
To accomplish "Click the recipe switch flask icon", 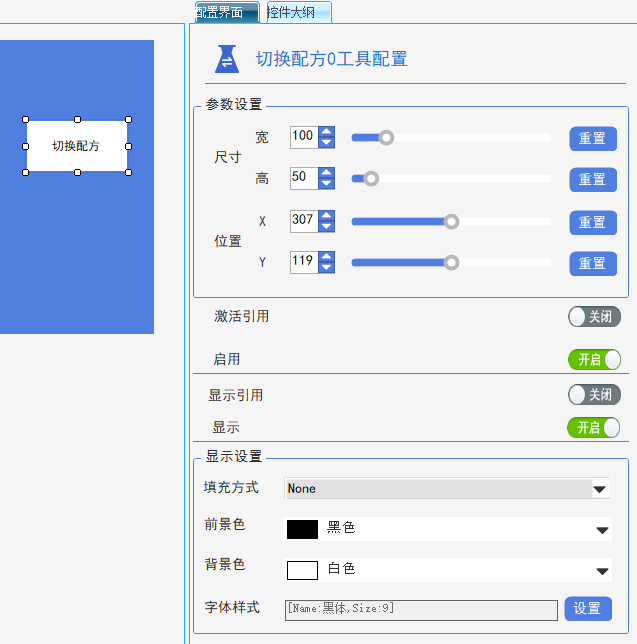I will coord(227,59).
